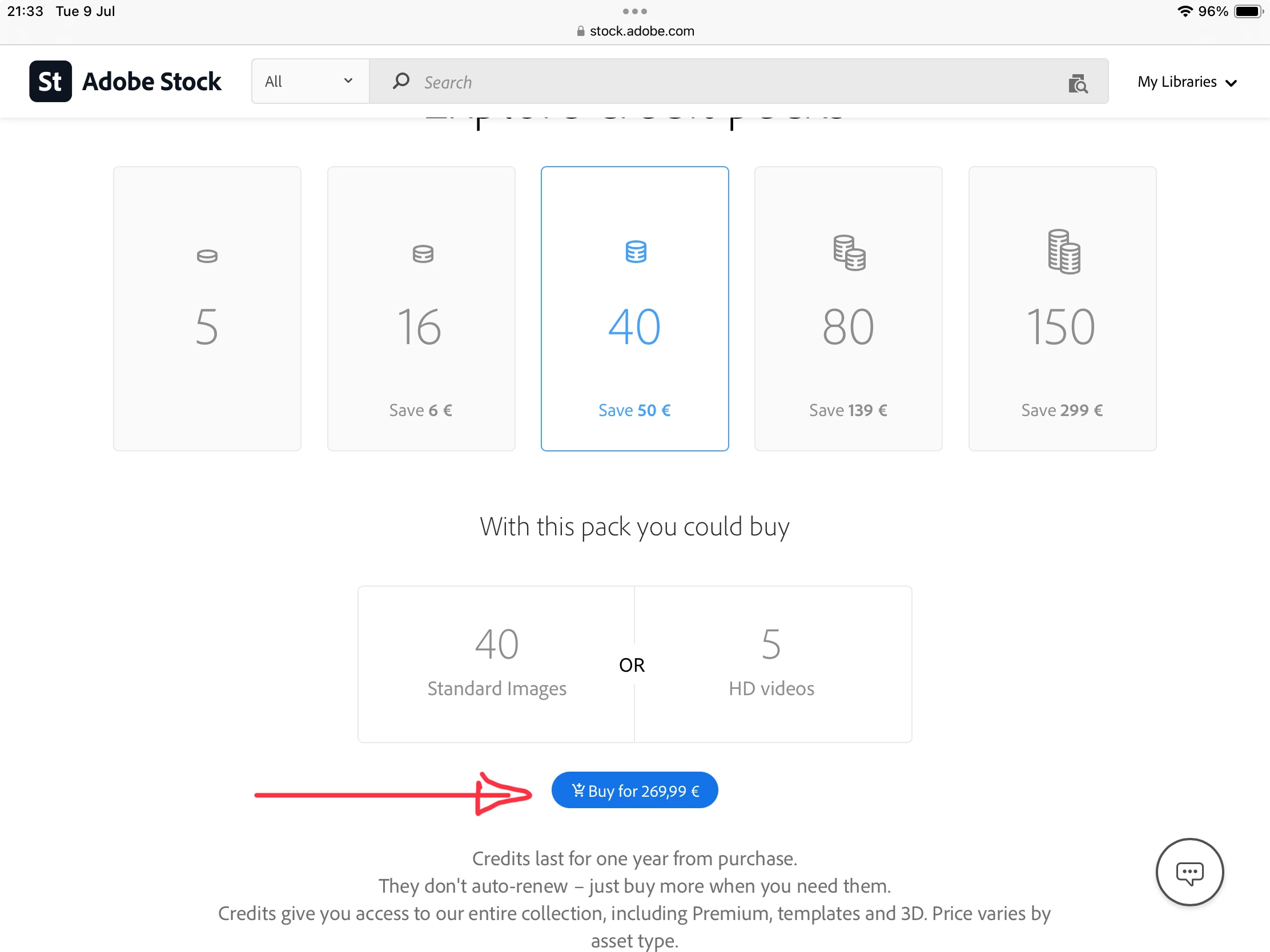Expand the My Libraries menu
The image size is (1270, 952).
click(1186, 82)
